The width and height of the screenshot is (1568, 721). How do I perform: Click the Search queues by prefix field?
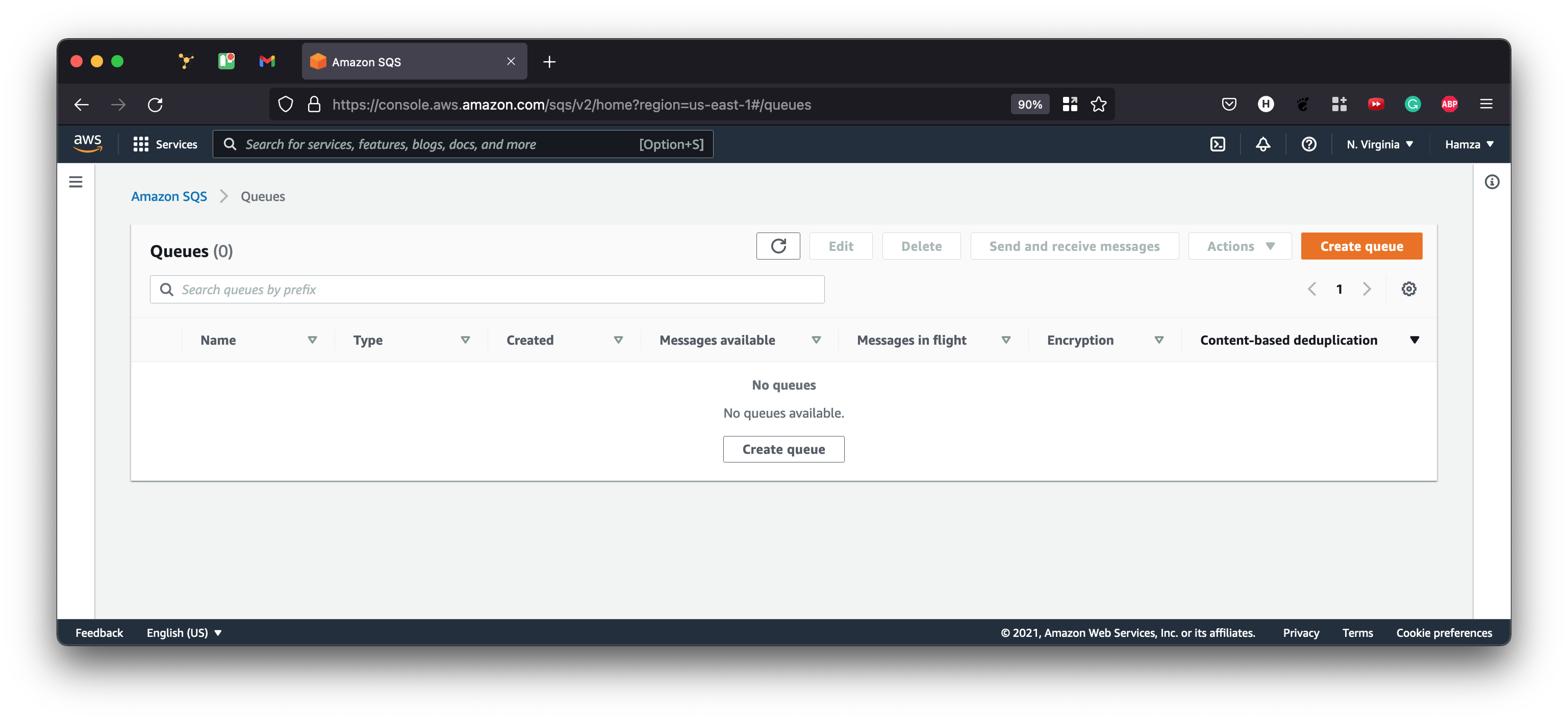[487, 290]
